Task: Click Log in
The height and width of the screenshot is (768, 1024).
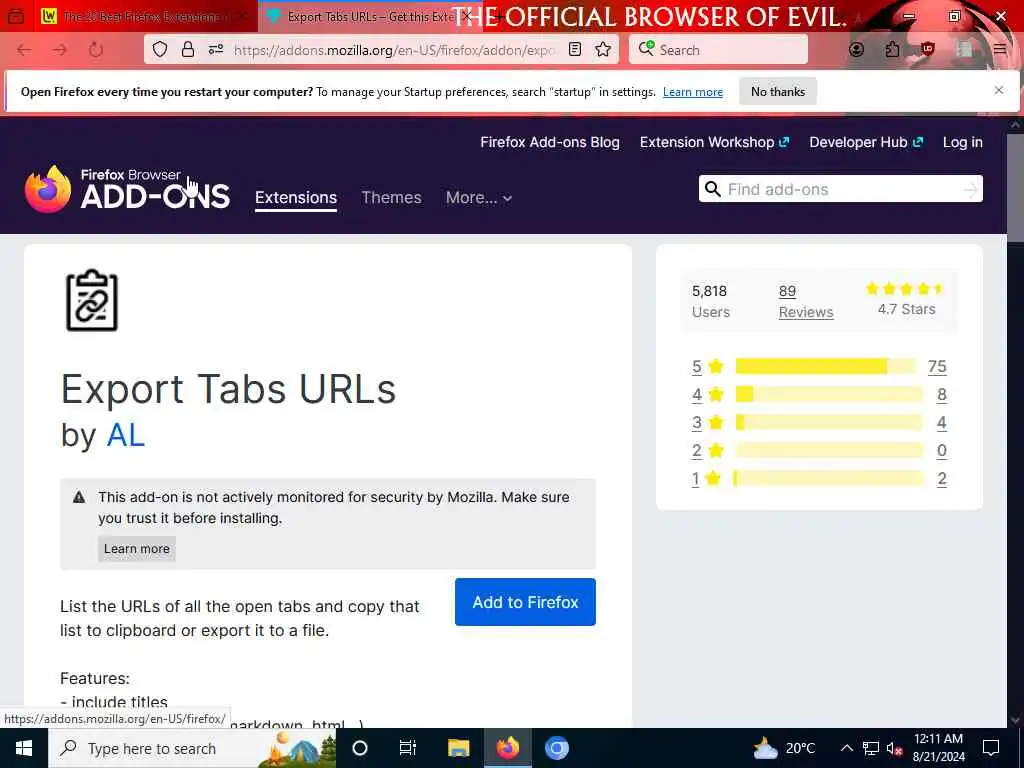Action: 963,142
